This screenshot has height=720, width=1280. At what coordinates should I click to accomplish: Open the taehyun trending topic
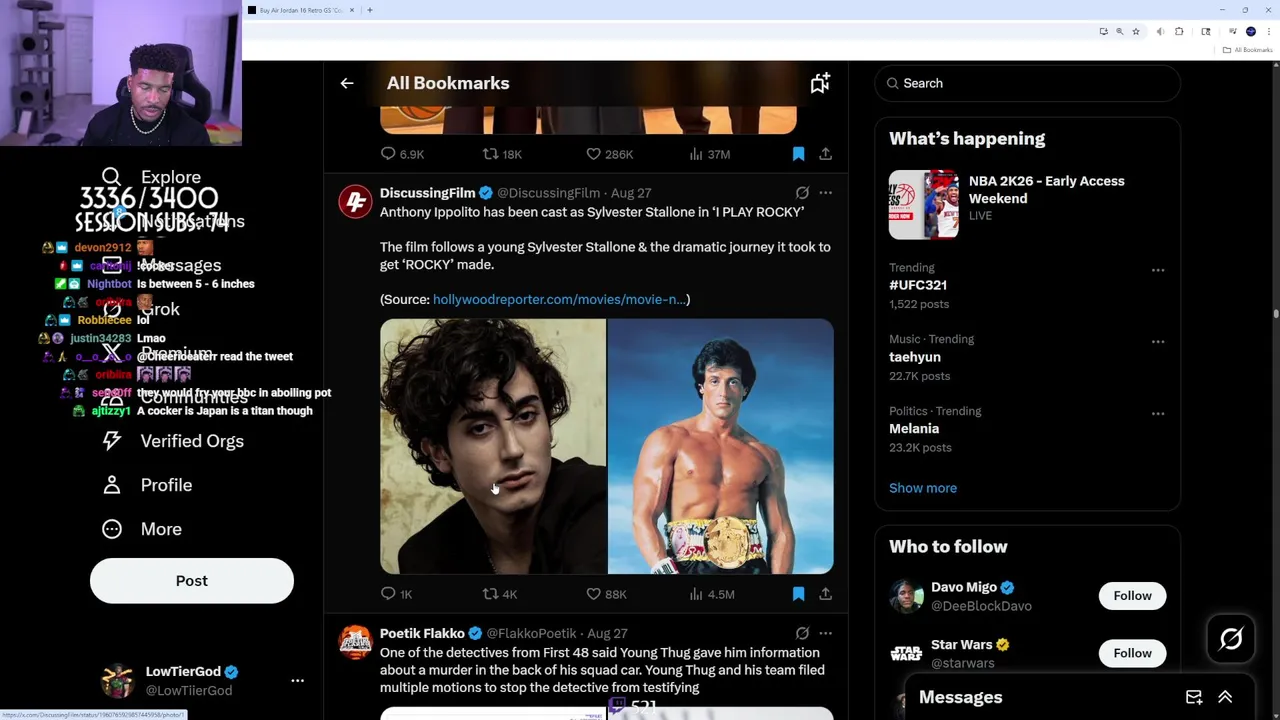pyautogui.click(x=915, y=357)
